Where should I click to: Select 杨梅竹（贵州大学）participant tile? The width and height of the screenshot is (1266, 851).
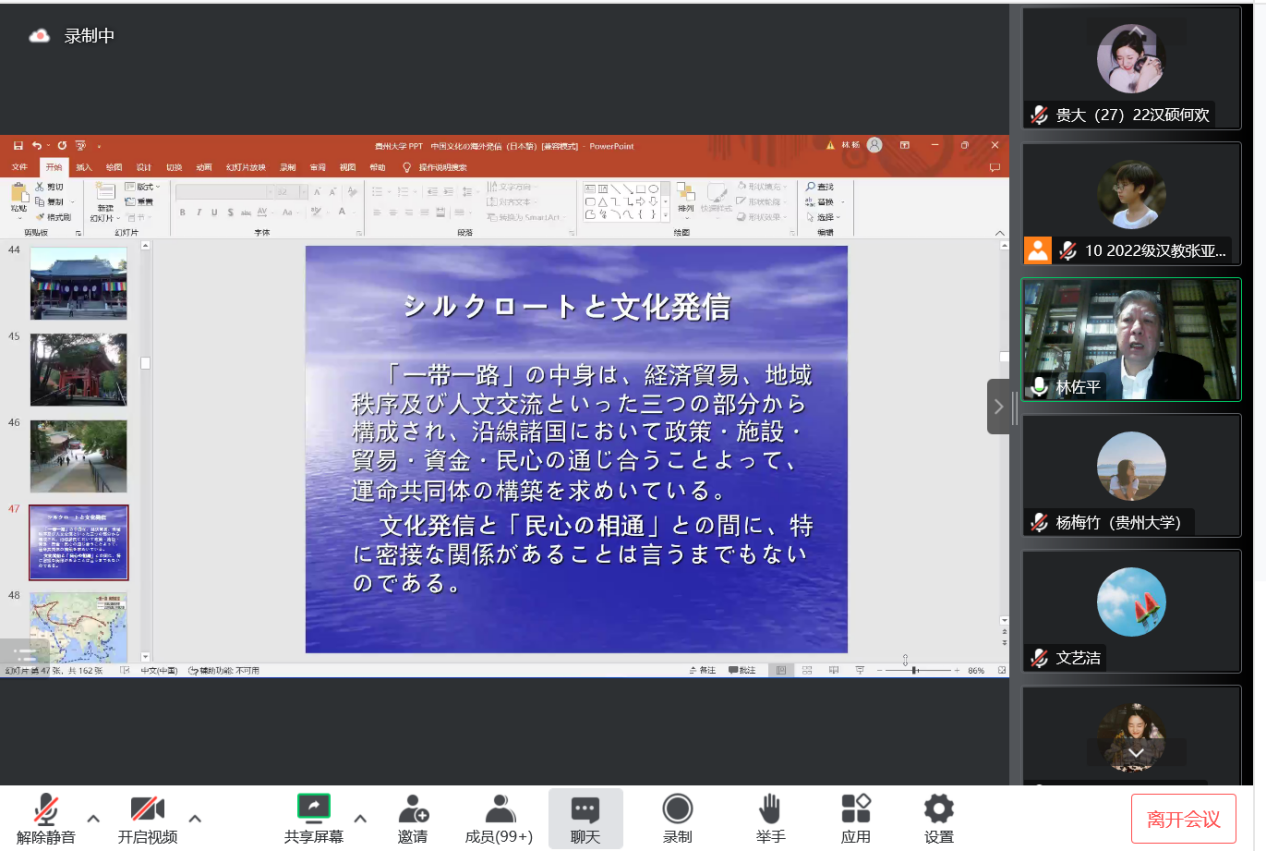(1130, 475)
